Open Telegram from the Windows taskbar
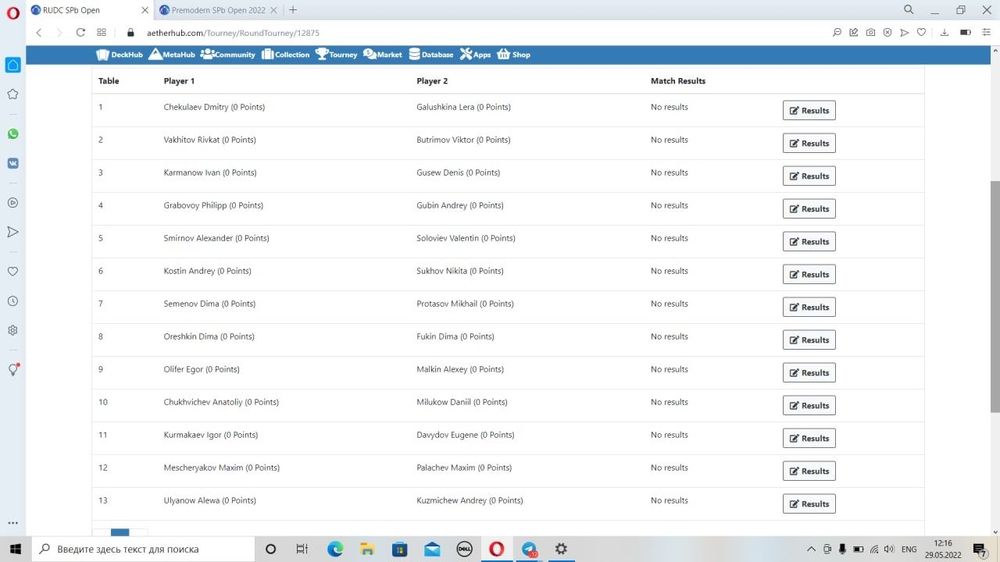Viewport: 1000px width, 562px height. 529,549
